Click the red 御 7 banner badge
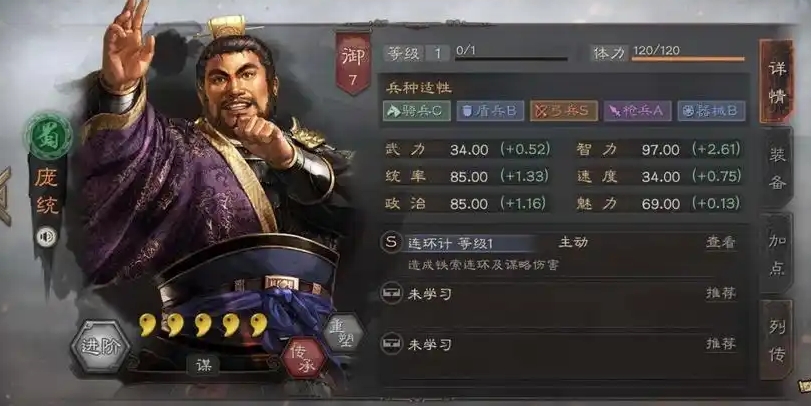Viewport: 811px width, 406px height. [353, 63]
